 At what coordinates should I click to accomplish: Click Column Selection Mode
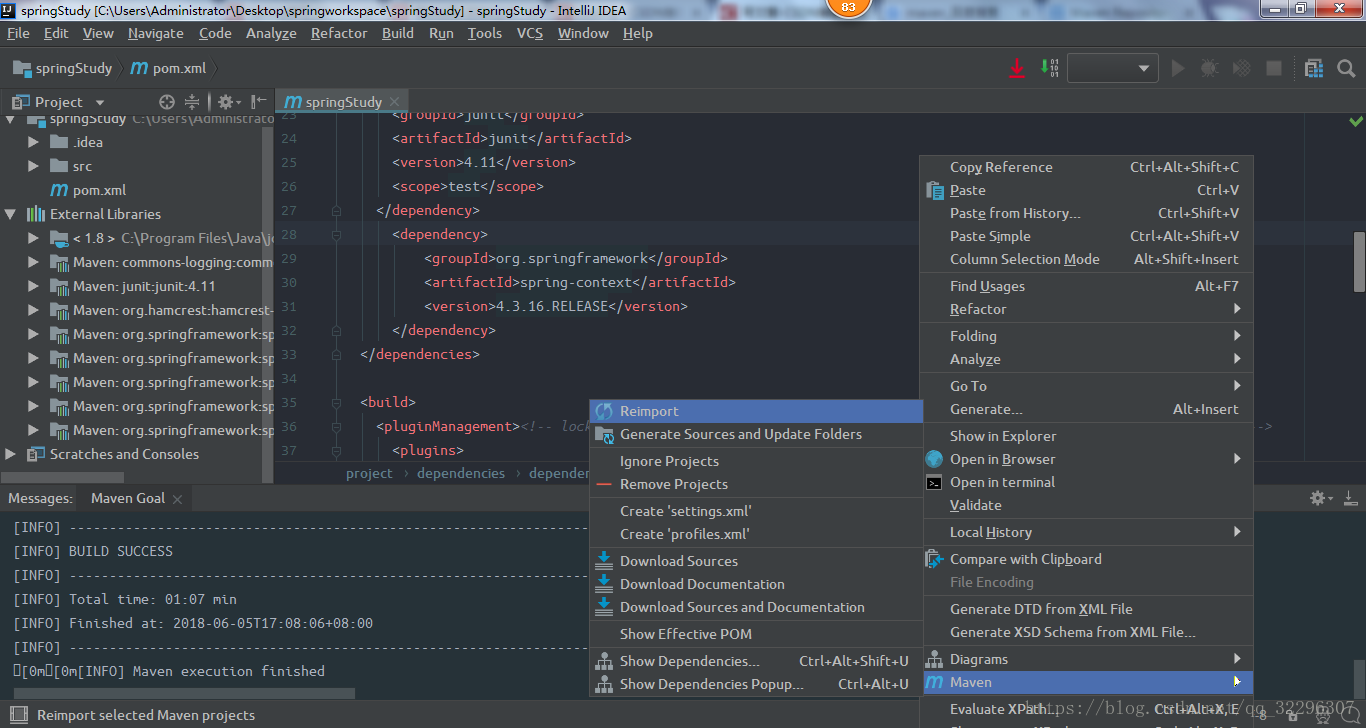1086,259
